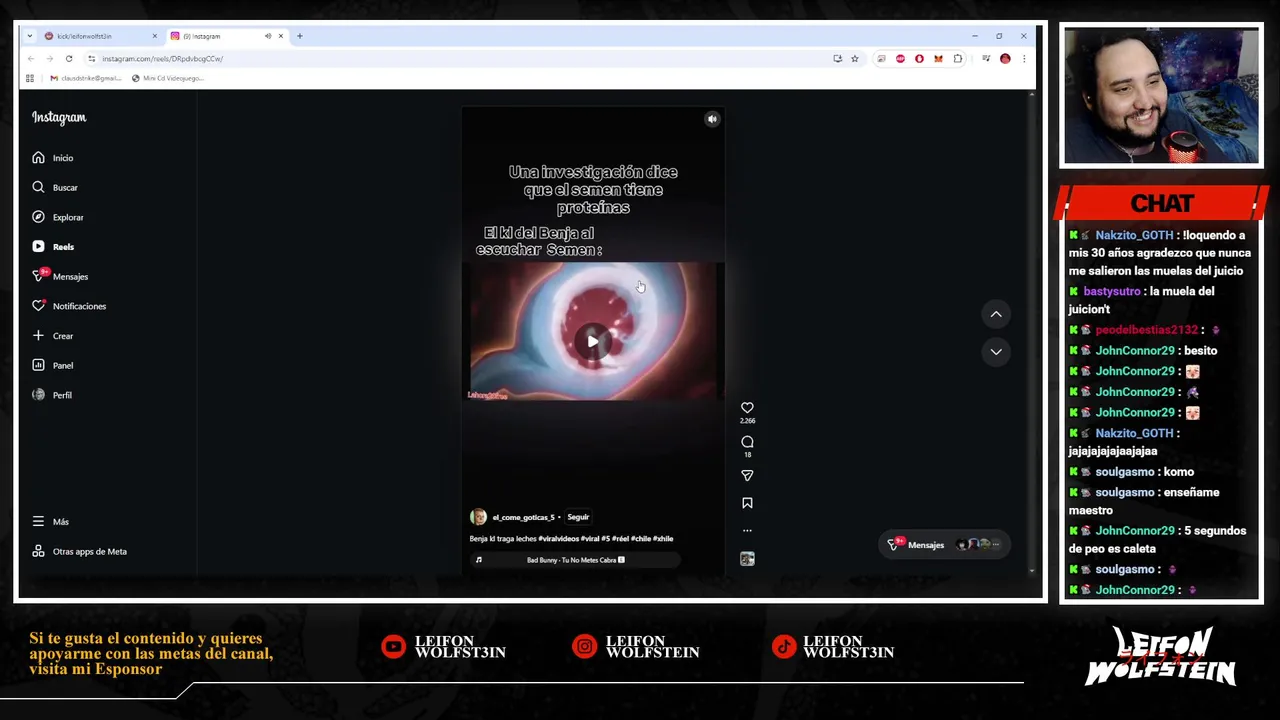Toggle reel audio mute button
Screen dimensions: 1280x720
pyautogui.click(x=712, y=119)
